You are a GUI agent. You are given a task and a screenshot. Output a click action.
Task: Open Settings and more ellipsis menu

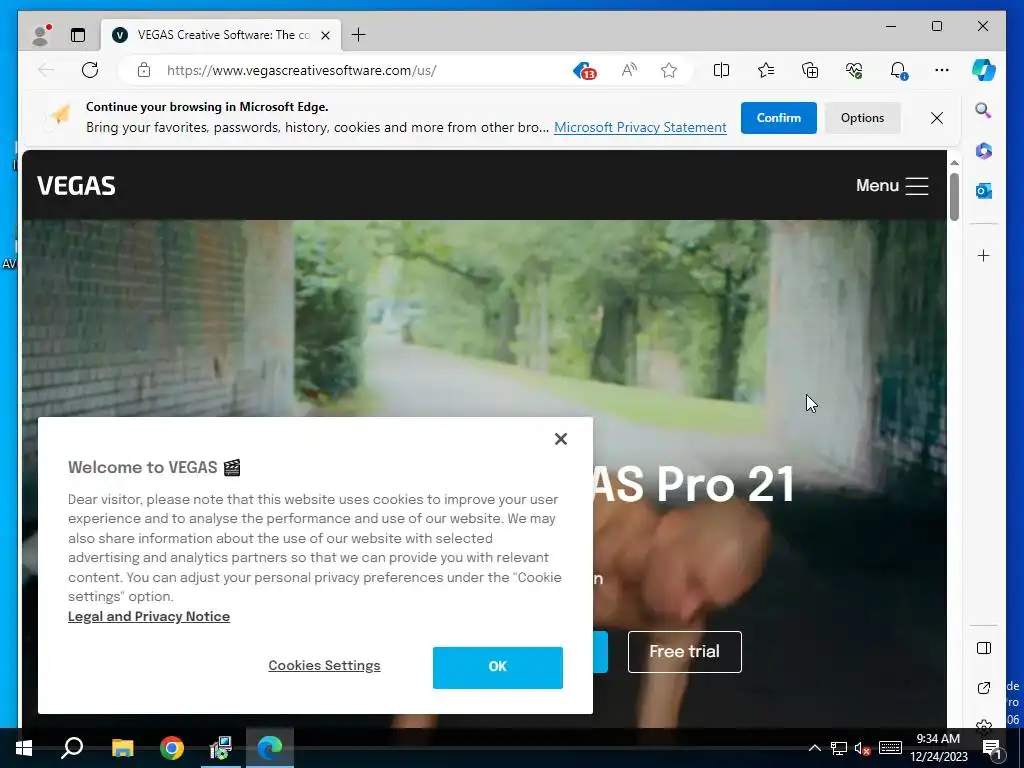(942, 70)
